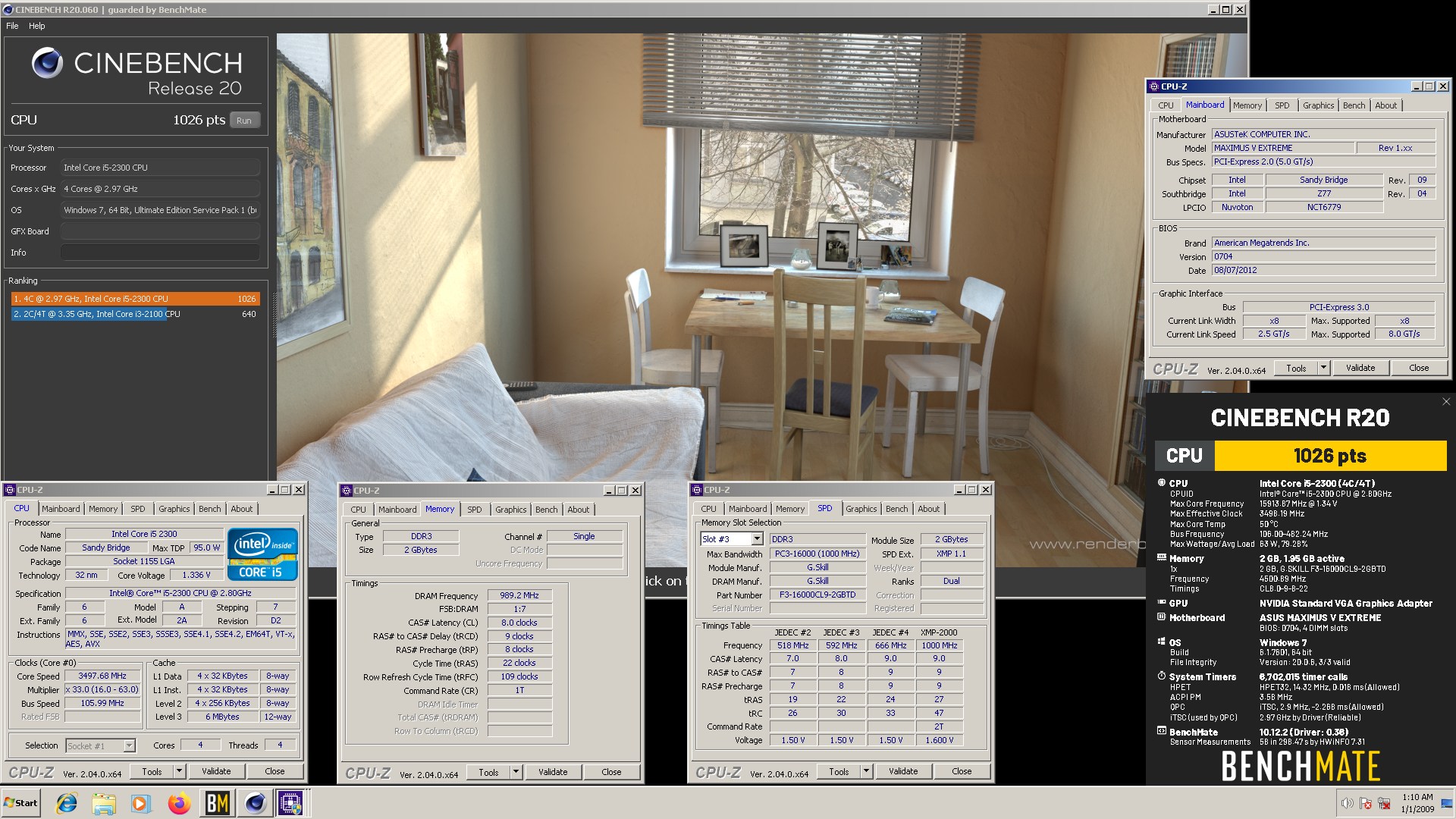Switch to CPU-Z via taskbar chip icon
Image resolution: width=1456 pixels, height=819 pixels.
click(291, 803)
